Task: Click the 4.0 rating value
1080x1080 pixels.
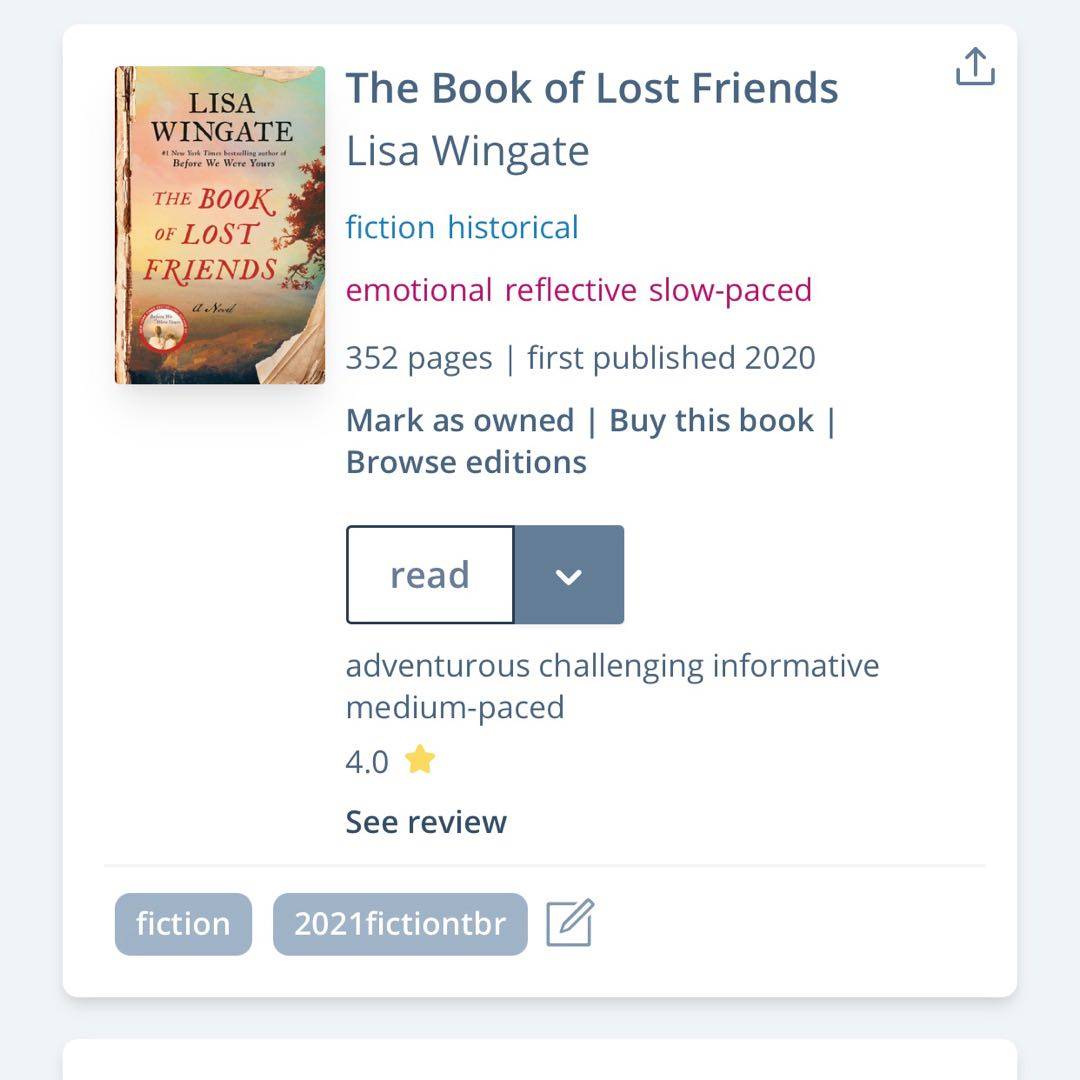Action: 367,762
